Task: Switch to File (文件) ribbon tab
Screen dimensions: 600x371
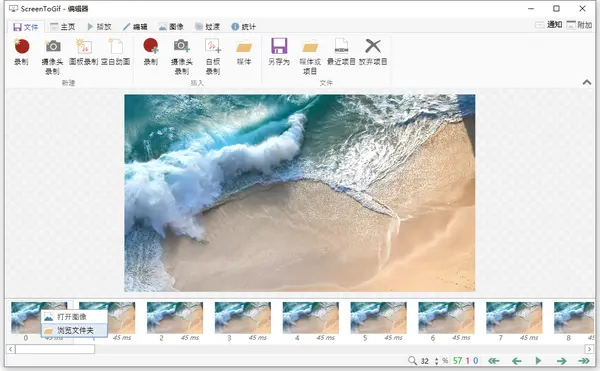Action: coord(26,27)
